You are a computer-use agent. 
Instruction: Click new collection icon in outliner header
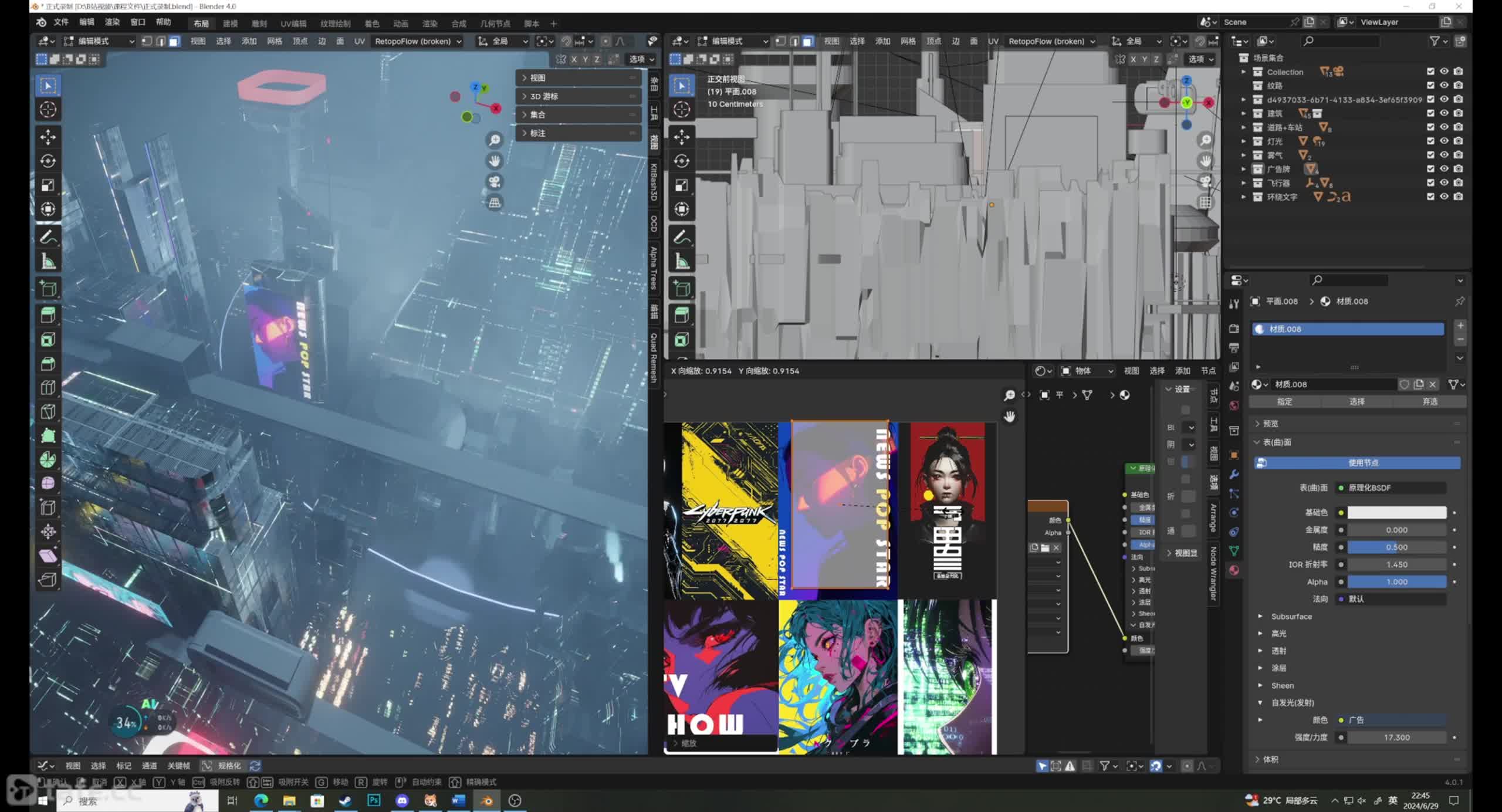pyautogui.click(x=1460, y=40)
